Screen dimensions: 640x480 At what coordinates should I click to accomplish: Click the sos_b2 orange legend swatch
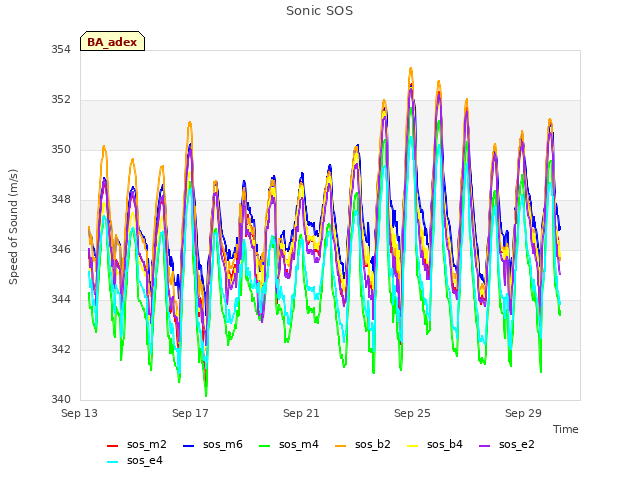pos(340,446)
